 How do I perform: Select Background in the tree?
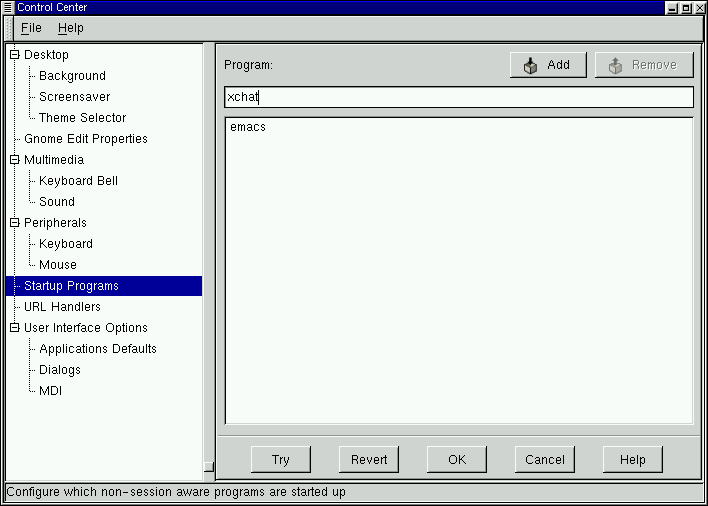pos(72,76)
